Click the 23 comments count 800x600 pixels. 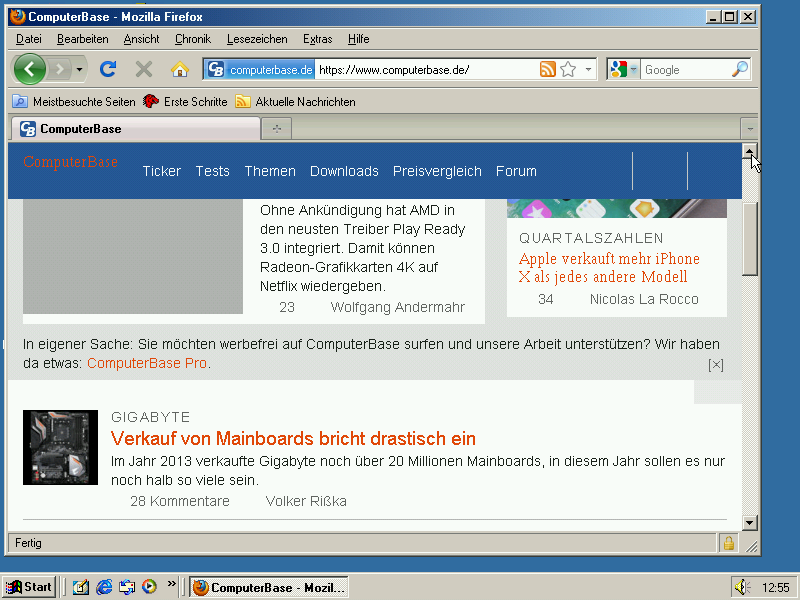coord(287,307)
